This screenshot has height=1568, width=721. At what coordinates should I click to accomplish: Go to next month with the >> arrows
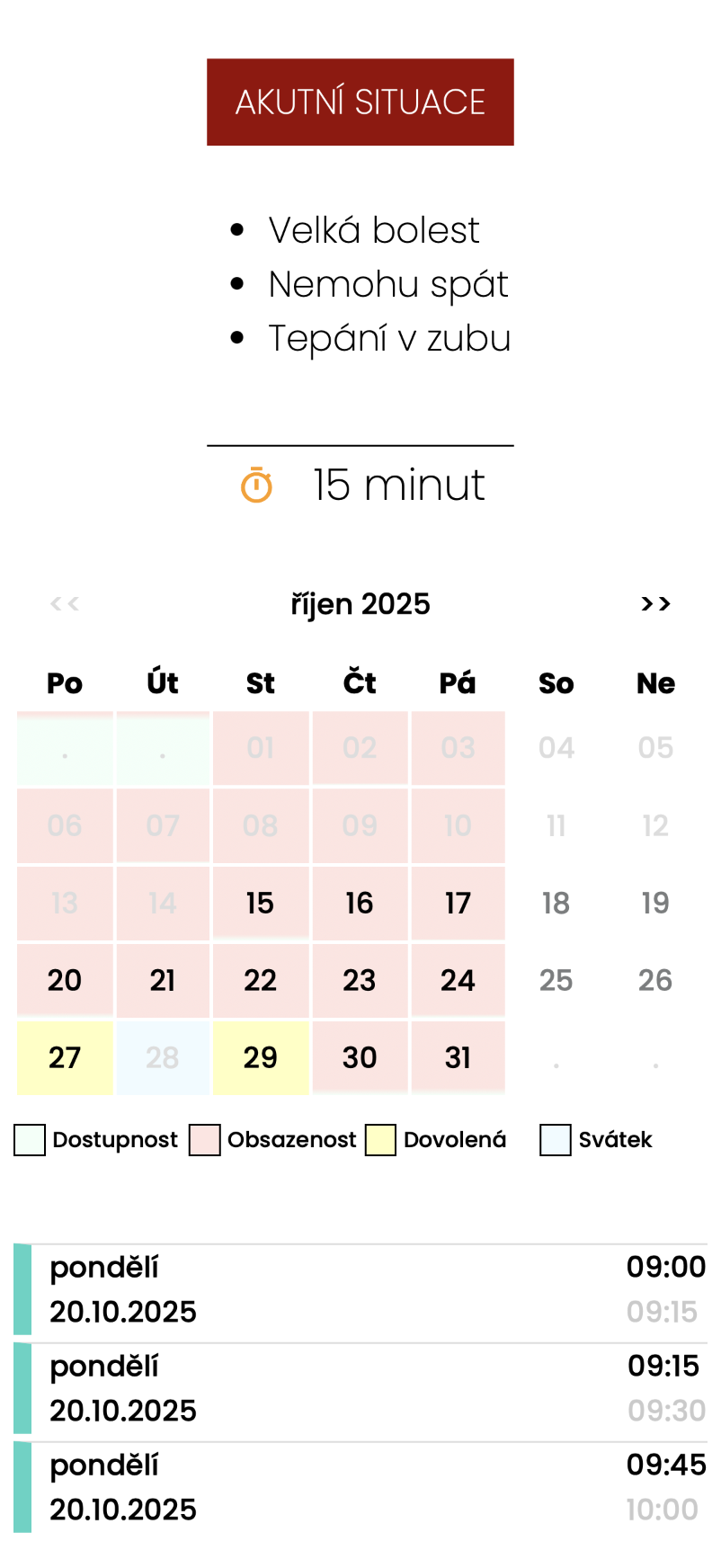[x=655, y=603]
